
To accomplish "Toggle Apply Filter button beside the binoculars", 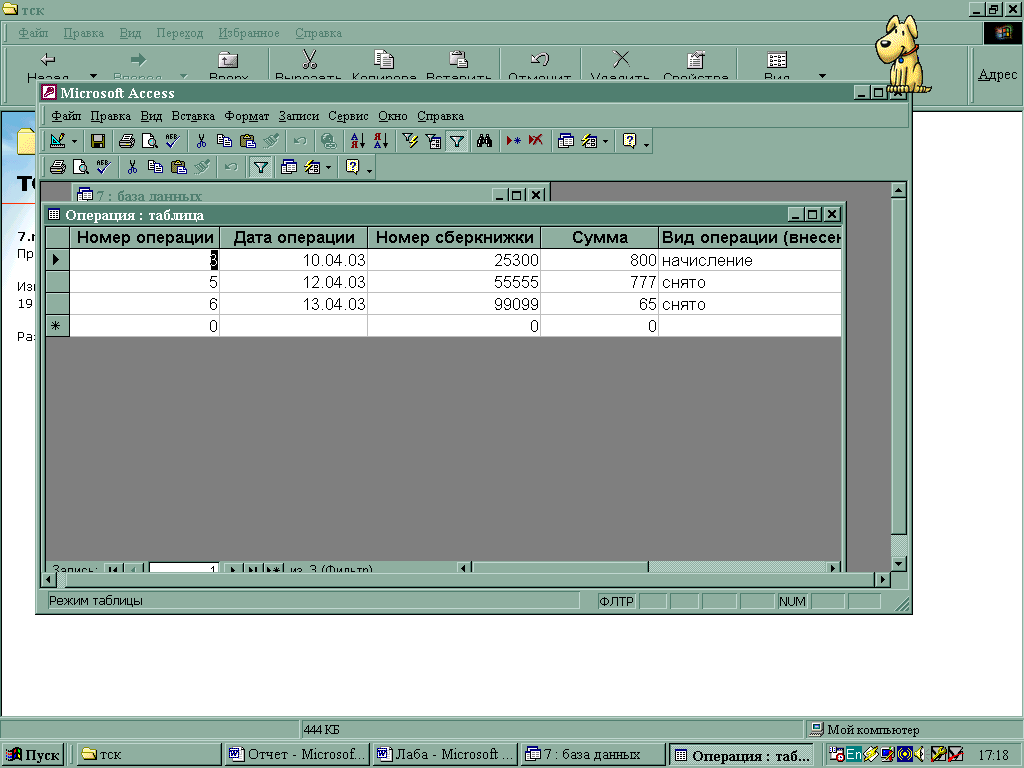I will pyautogui.click(x=456, y=141).
